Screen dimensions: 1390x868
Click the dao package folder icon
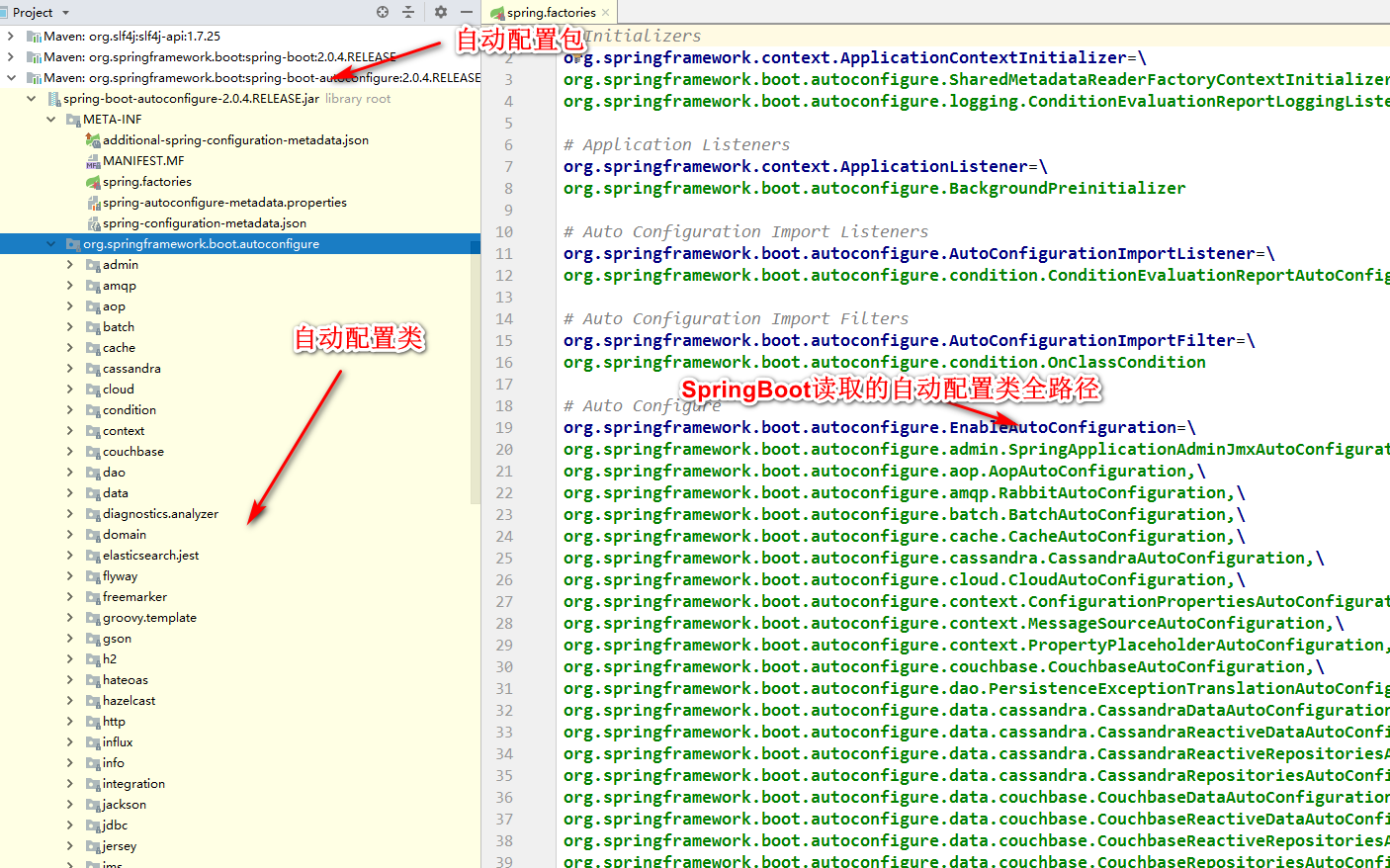point(93,473)
